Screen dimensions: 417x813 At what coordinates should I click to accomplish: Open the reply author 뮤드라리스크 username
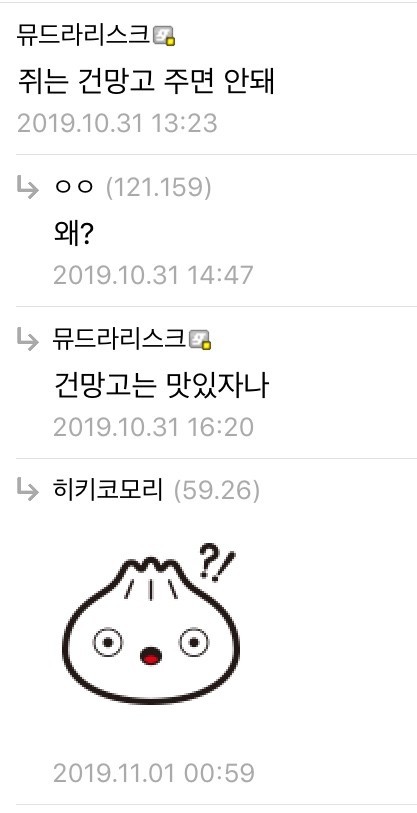[x=119, y=339]
